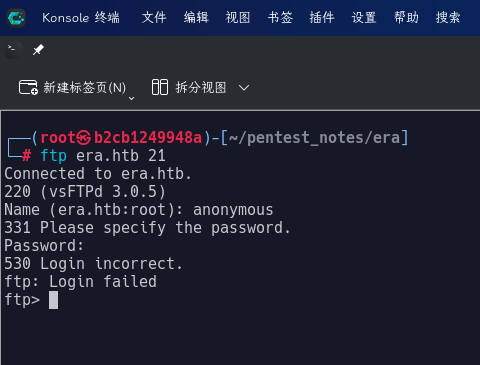
Task: Open the 编辑 menu
Action: [196, 17]
